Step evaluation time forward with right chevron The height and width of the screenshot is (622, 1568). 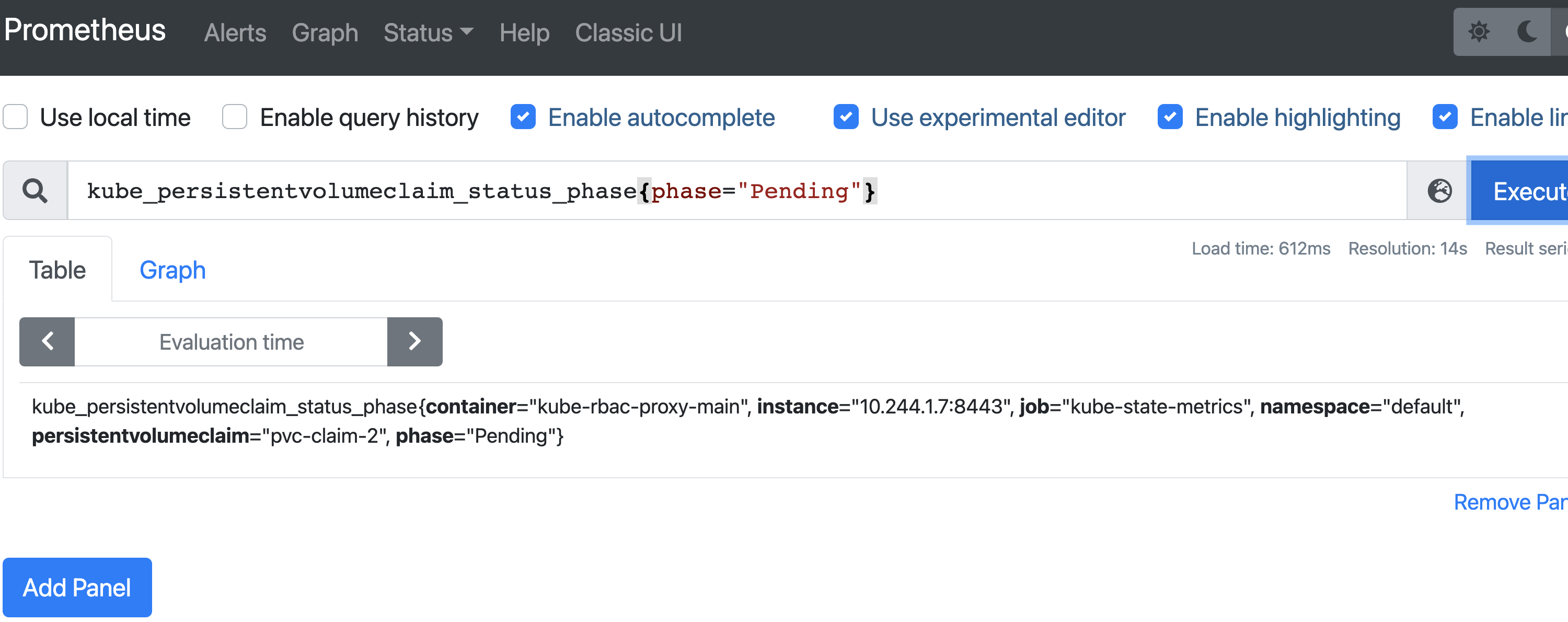(414, 341)
